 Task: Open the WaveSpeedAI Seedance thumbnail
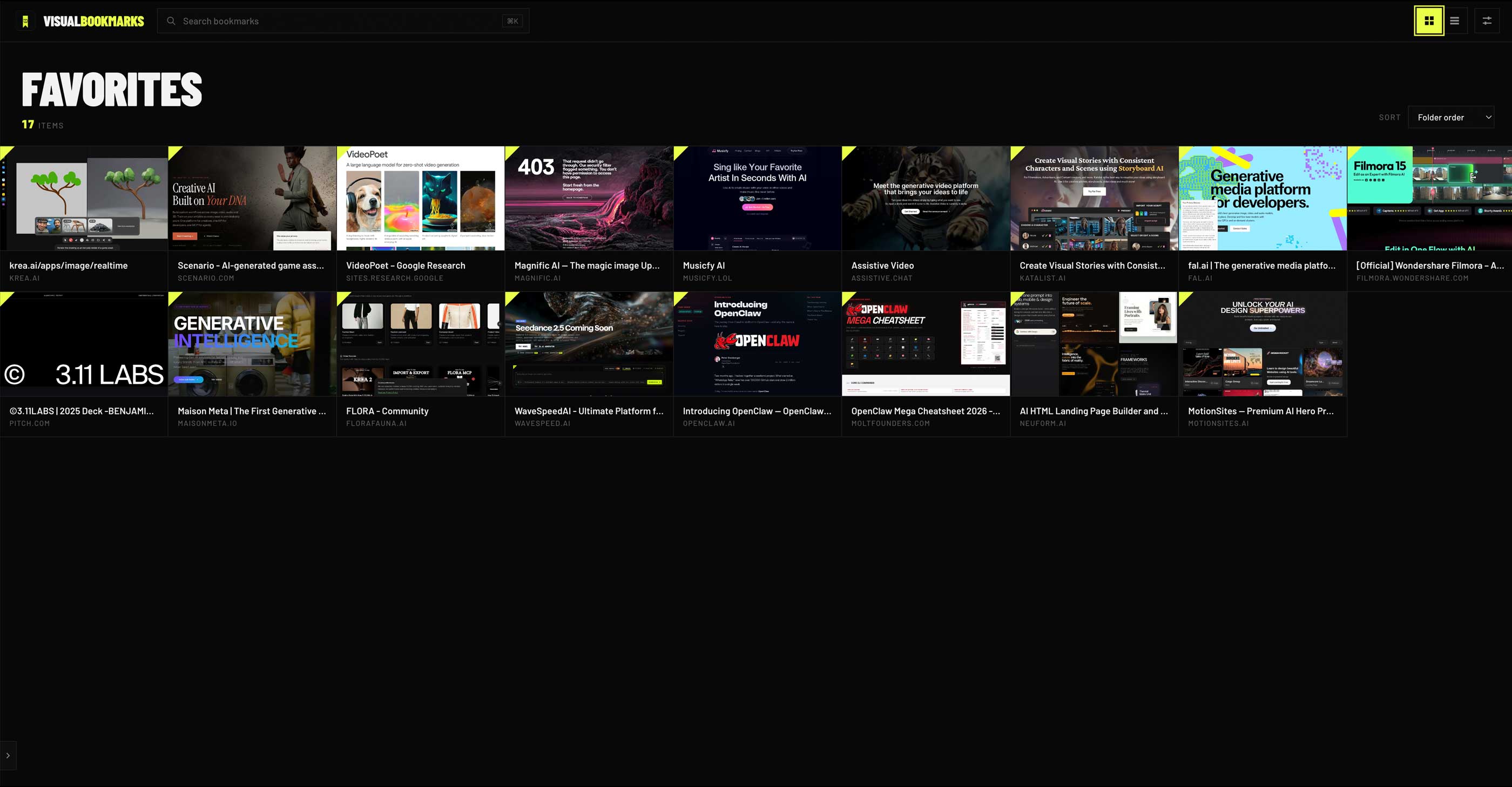tap(589, 344)
